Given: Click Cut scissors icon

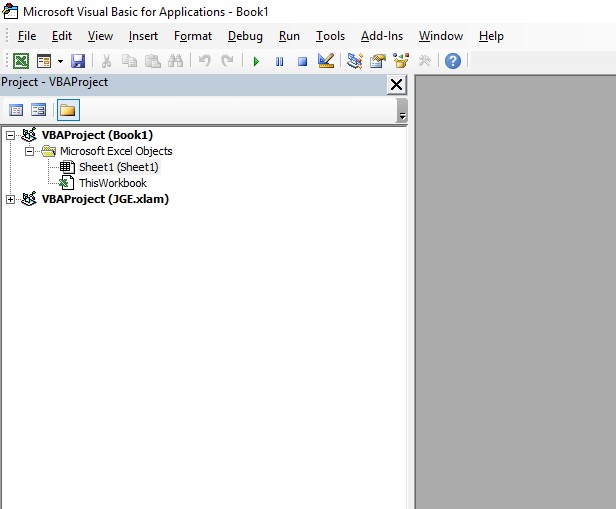Looking at the screenshot, I should [106, 61].
